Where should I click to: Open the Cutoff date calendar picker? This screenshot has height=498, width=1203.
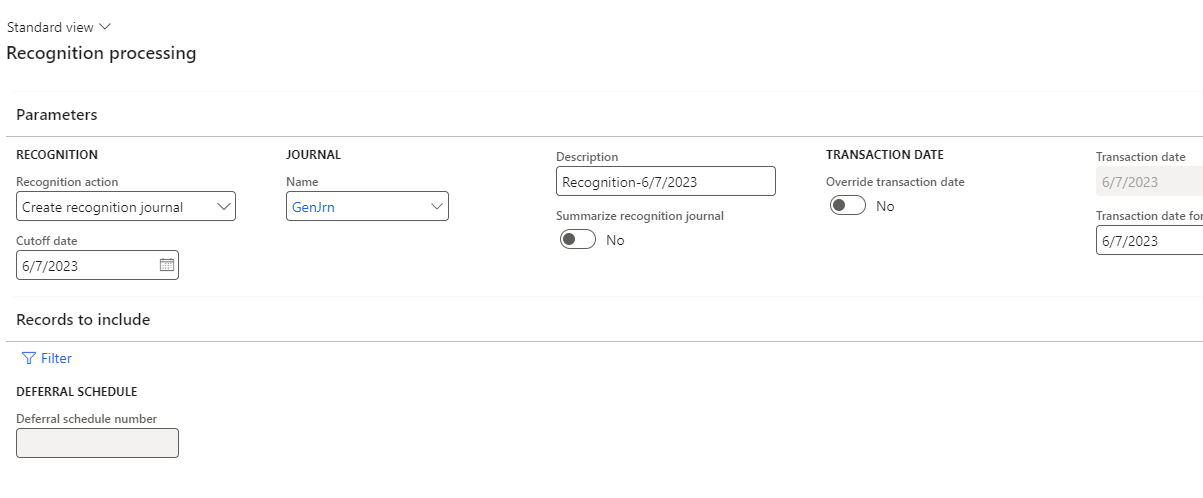[x=167, y=266]
